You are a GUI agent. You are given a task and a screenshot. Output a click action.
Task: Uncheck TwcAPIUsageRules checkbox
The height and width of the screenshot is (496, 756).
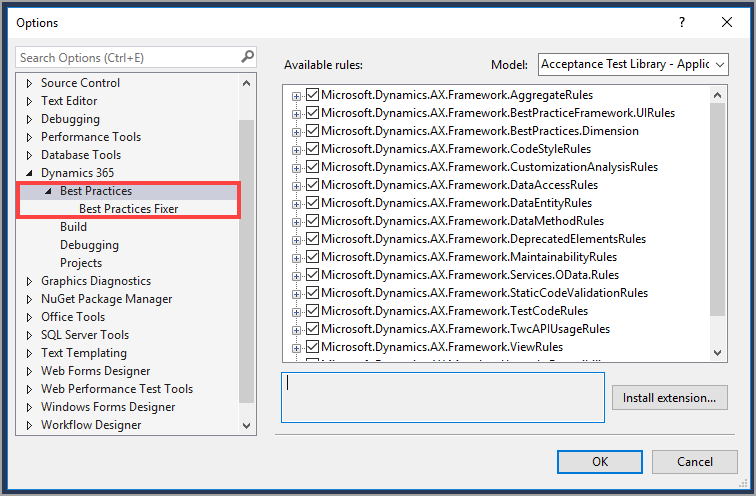312,328
